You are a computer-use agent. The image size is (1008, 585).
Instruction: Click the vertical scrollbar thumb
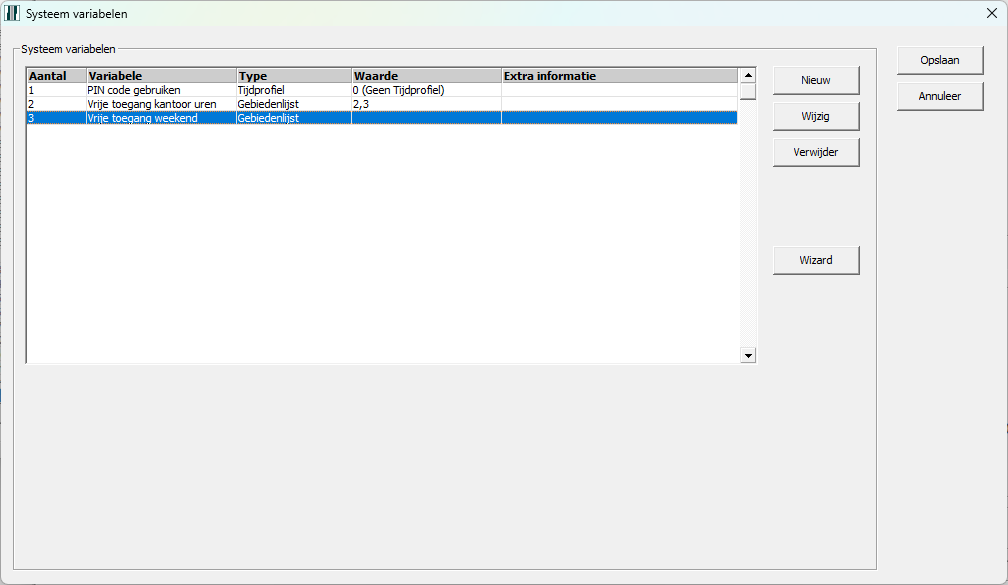(747, 92)
